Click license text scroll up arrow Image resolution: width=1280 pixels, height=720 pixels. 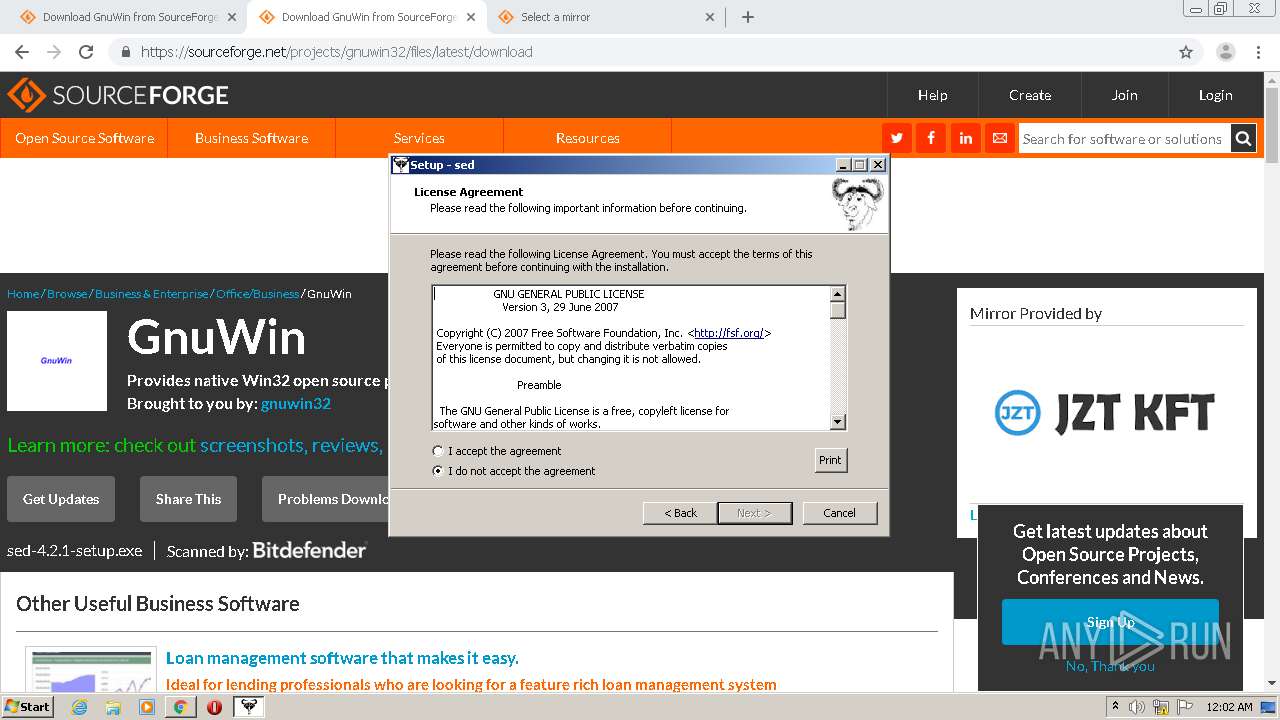[x=838, y=294]
